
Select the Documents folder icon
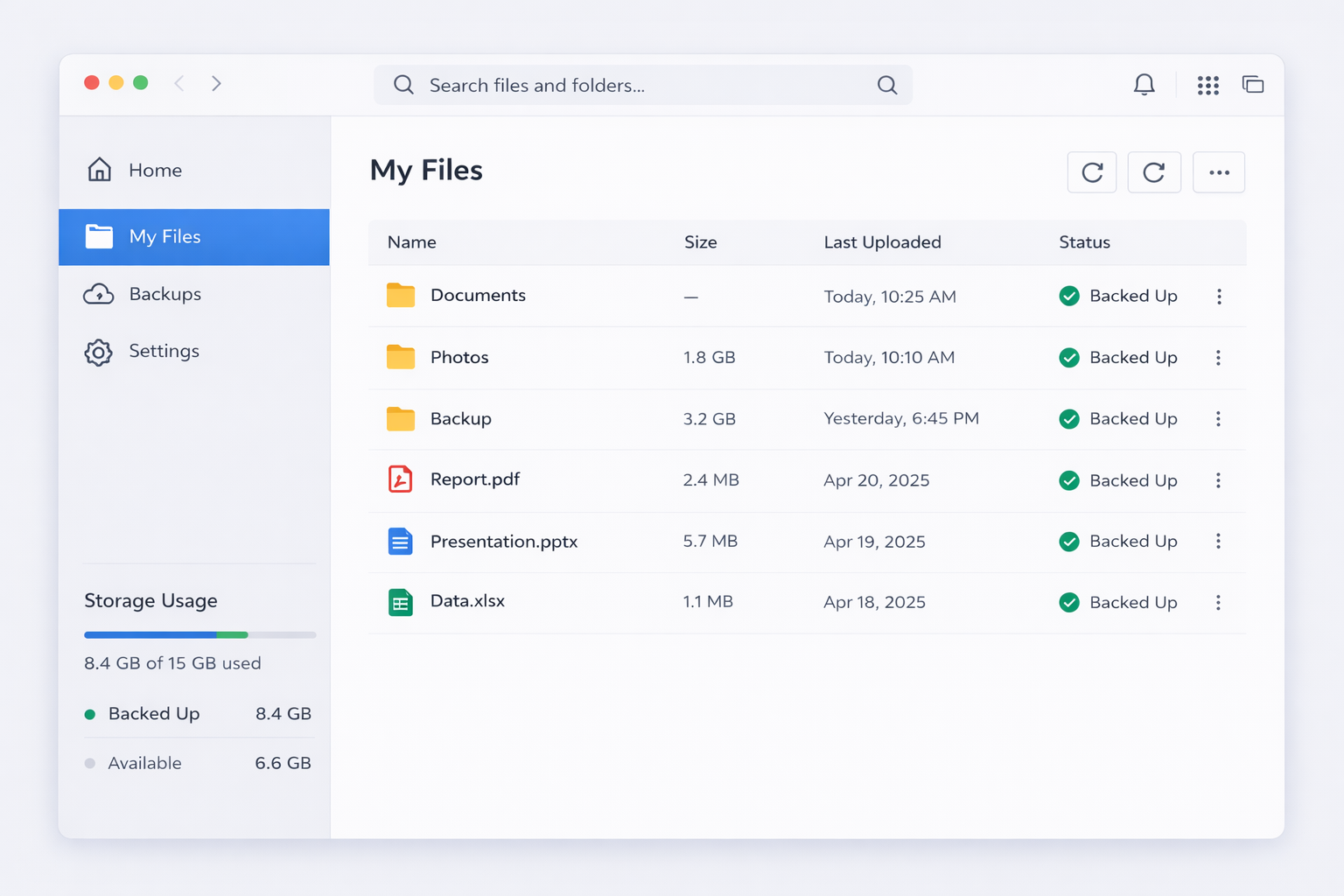(400, 296)
